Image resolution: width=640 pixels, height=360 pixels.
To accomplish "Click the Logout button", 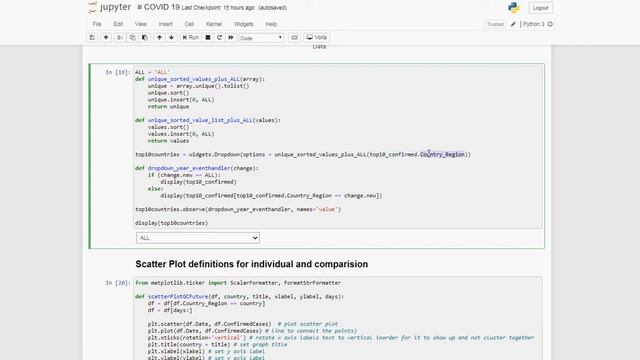I will pyautogui.click(x=540, y=8).
